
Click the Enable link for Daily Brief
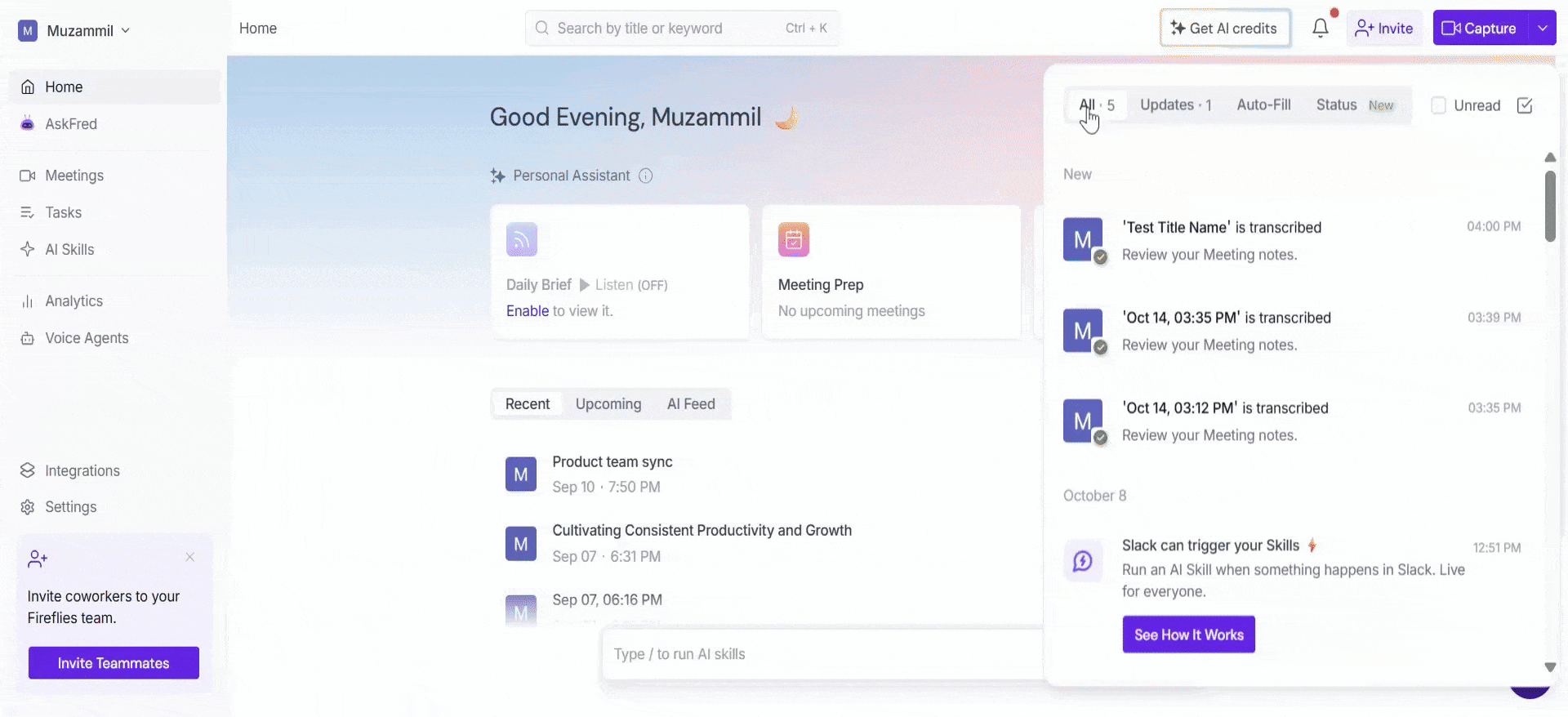[528, 311]
